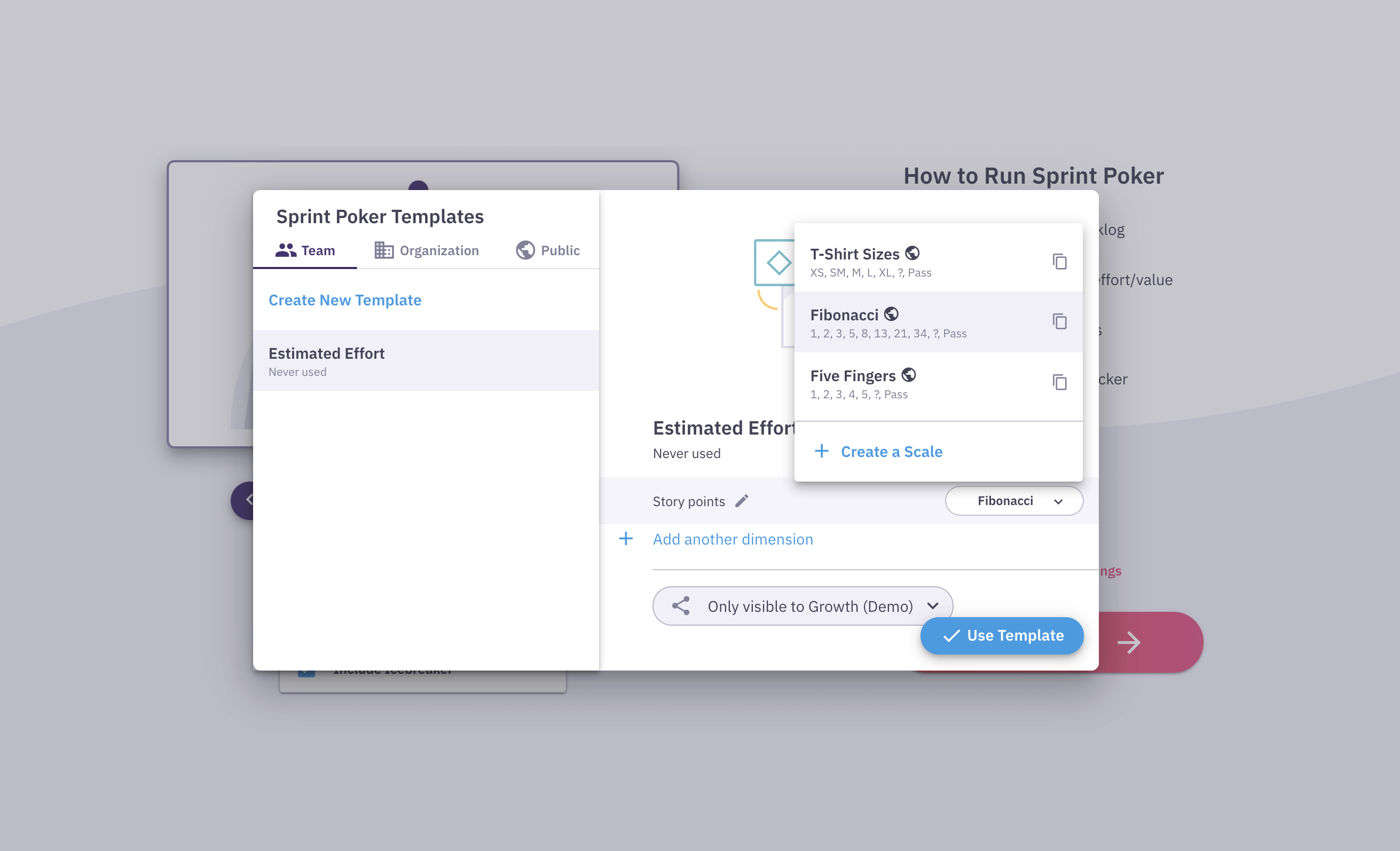Click Create New Template link
1400x851 pixels.
[345, 300]
